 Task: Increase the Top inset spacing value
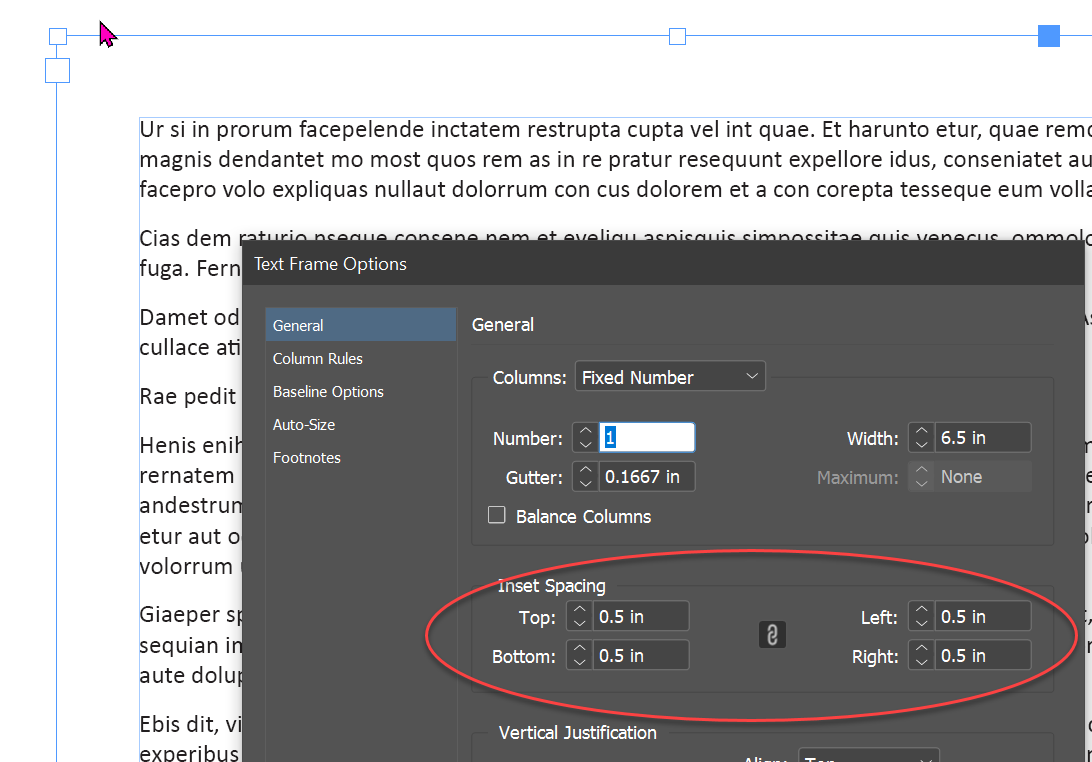pyautogui.click(x=579, y=610)
